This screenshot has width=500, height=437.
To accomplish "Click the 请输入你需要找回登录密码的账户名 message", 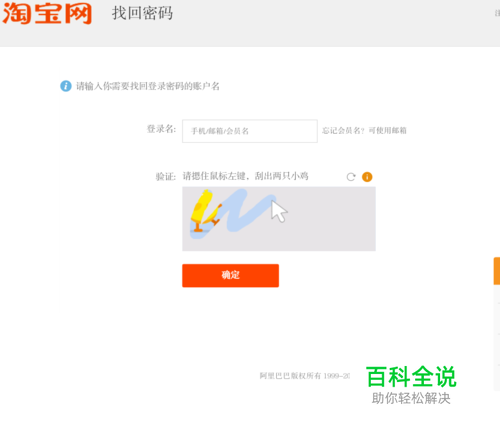I will [148, 86].
